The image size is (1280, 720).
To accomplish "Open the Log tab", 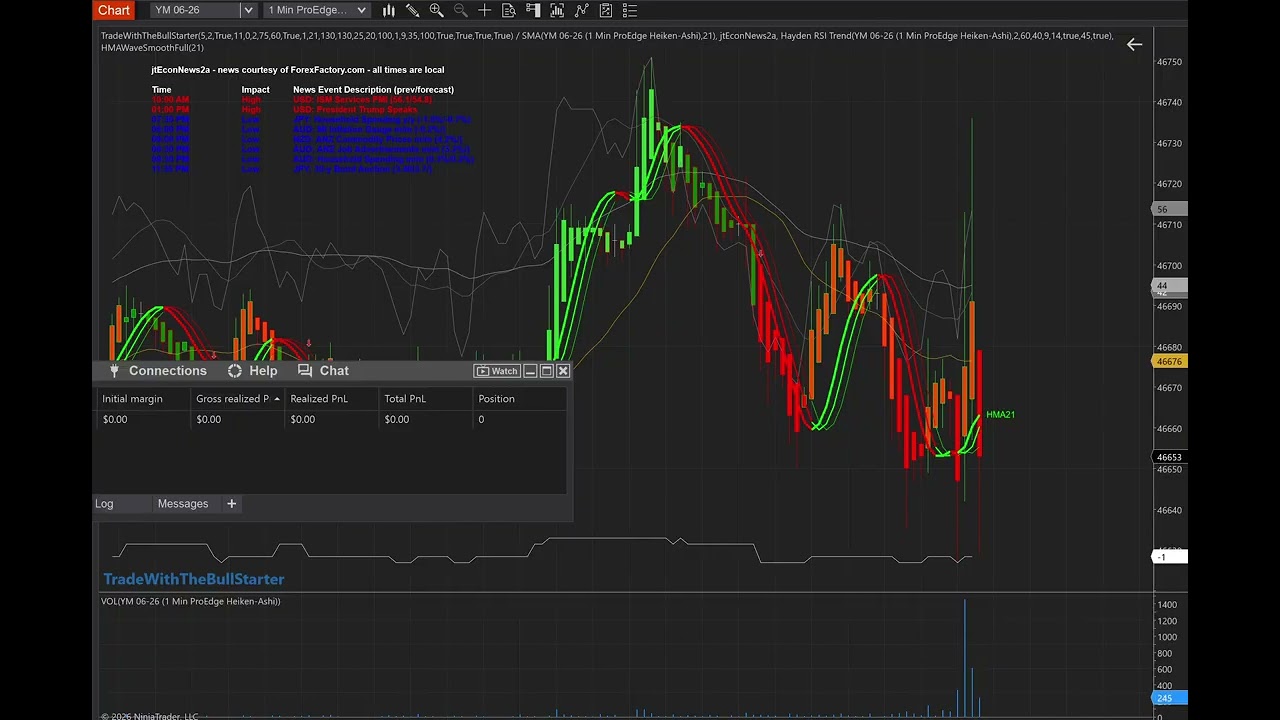I will [x=104, y=504].
